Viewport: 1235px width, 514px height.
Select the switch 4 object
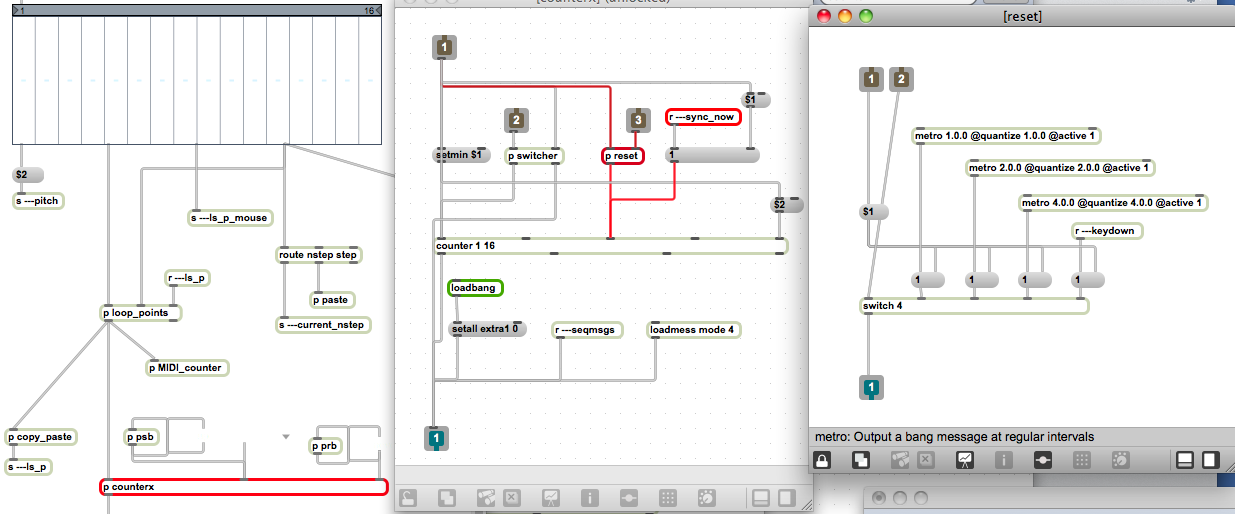(974, 306)
